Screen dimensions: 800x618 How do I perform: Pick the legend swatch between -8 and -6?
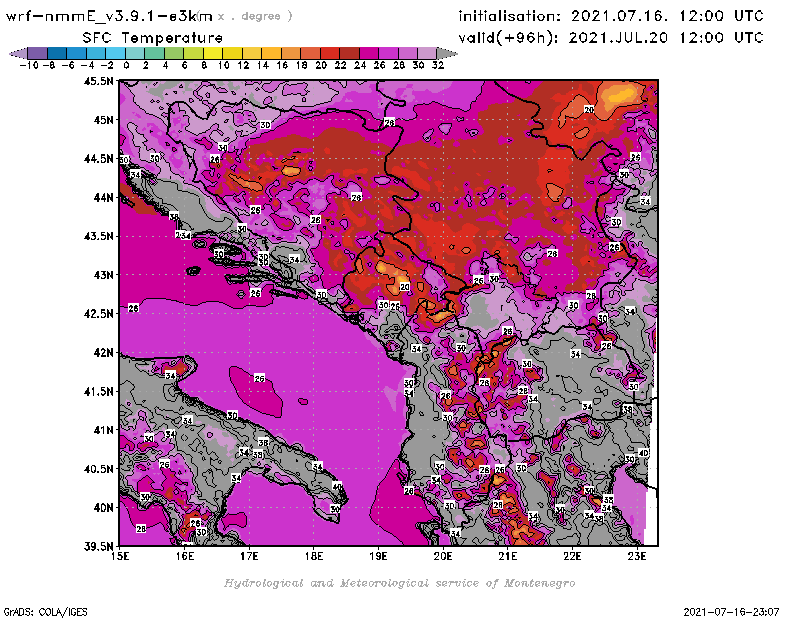tap(57, 53)
